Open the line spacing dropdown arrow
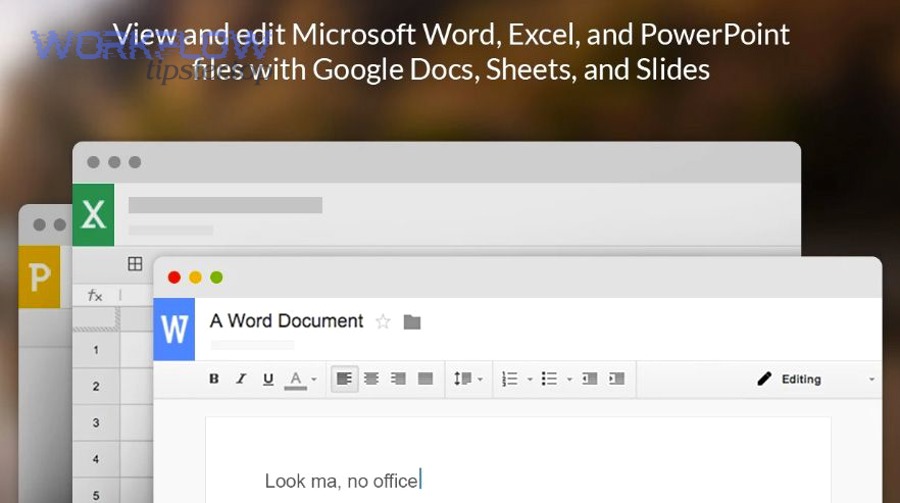900x503 pixels. [480, 379]
